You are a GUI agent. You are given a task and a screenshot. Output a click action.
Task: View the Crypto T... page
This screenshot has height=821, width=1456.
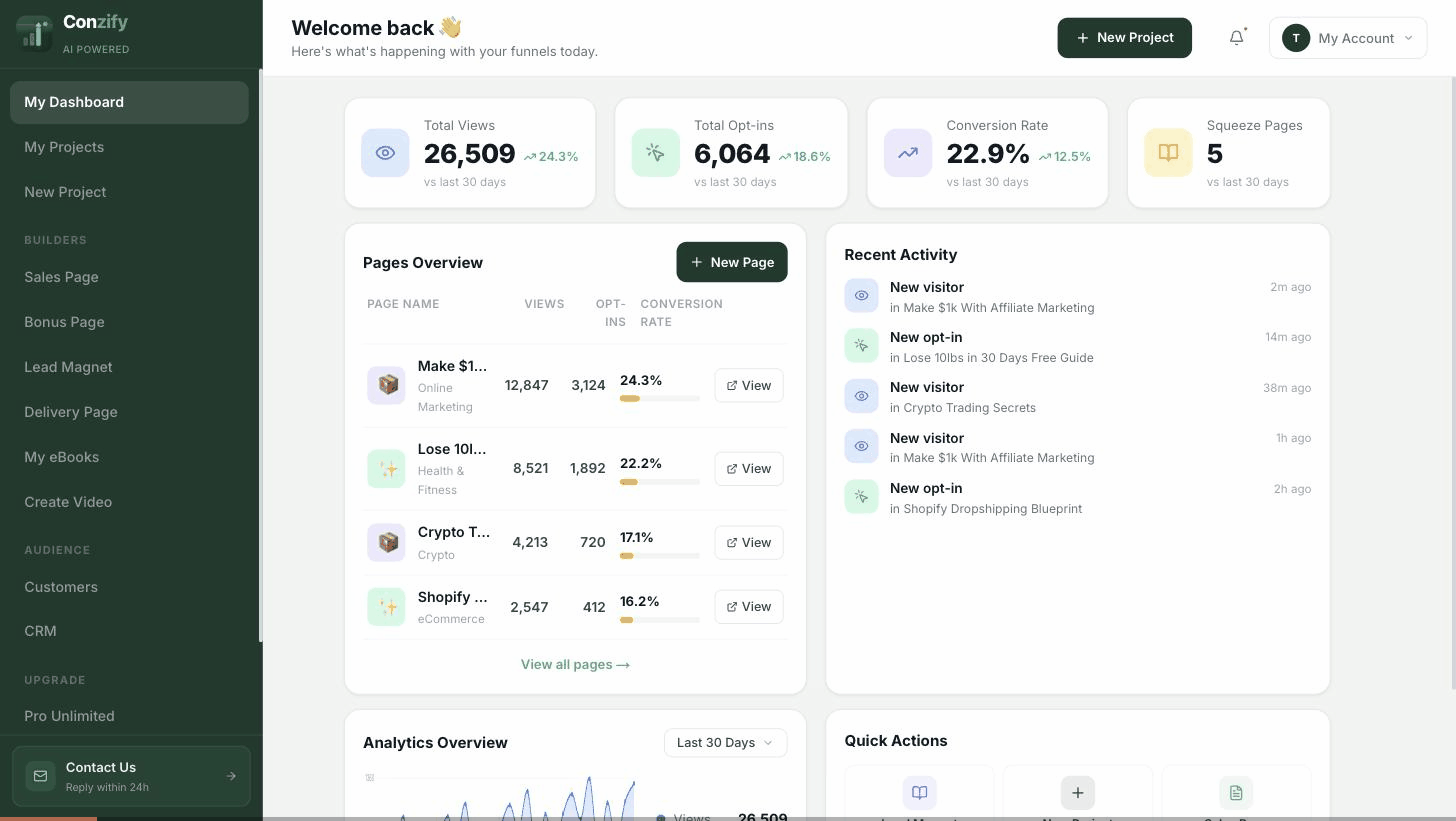[x=749, y=543]
